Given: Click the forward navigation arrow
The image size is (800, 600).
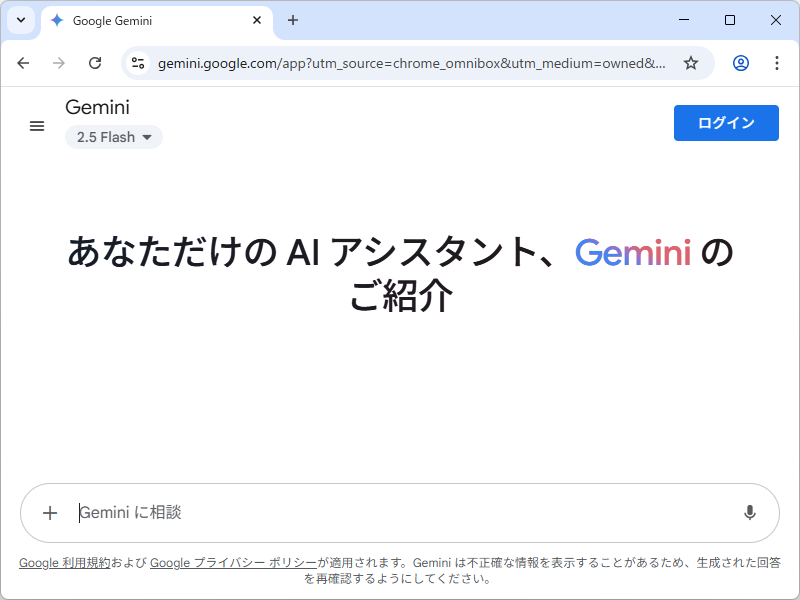Looking at the screenshot, I should tap(59, 62).
